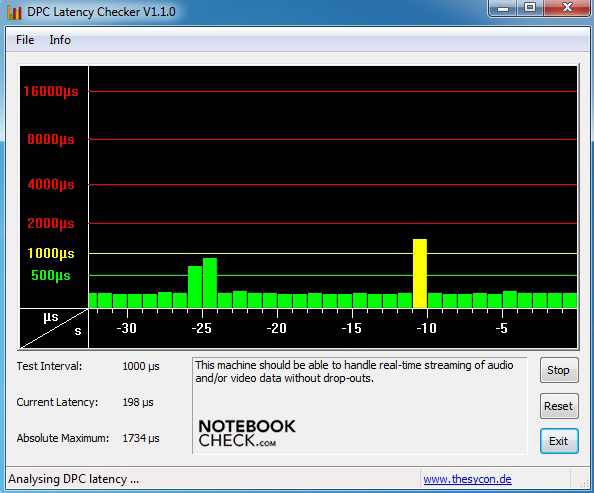Image resolution: width=594 pixels, height=493 pixels.
Task: Open the Info menu
Action: 60,40
